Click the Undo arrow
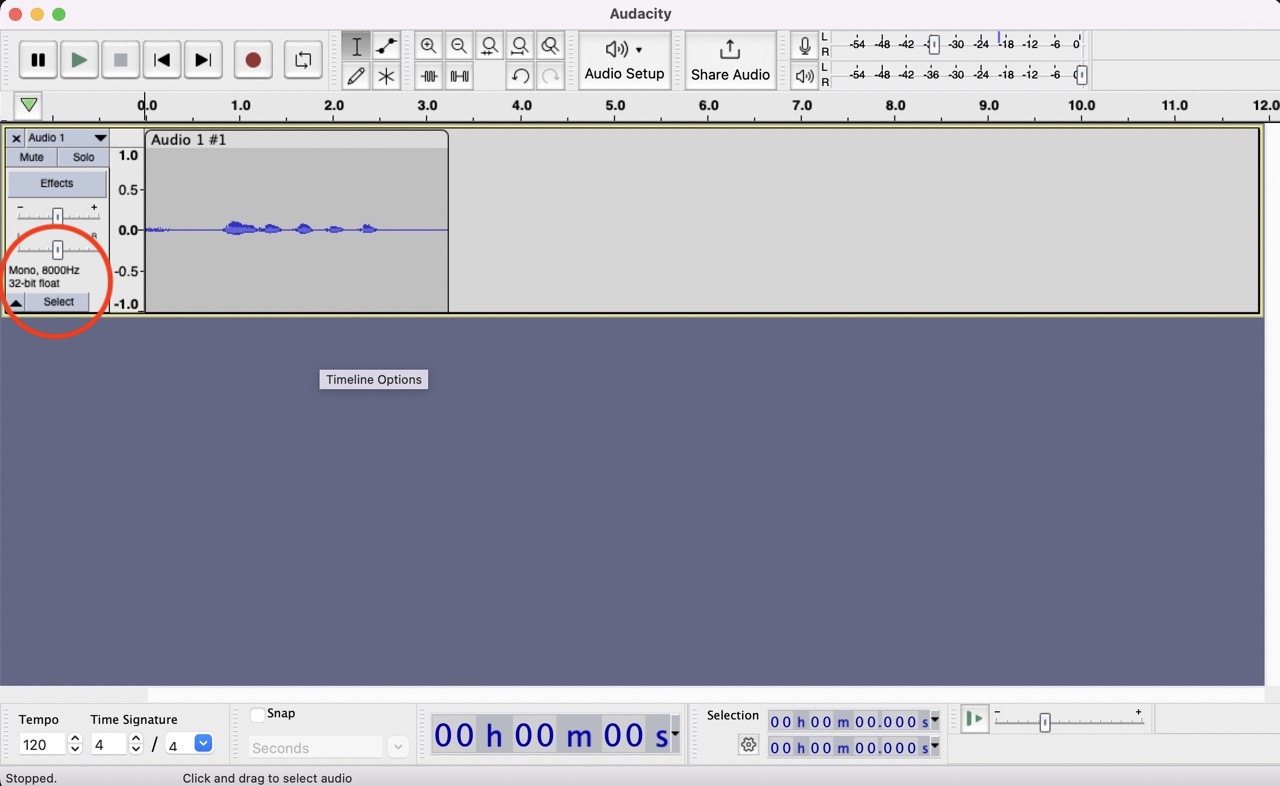Screen dimensions: 1280x786 pyautogui.click(x=520, y=76)
